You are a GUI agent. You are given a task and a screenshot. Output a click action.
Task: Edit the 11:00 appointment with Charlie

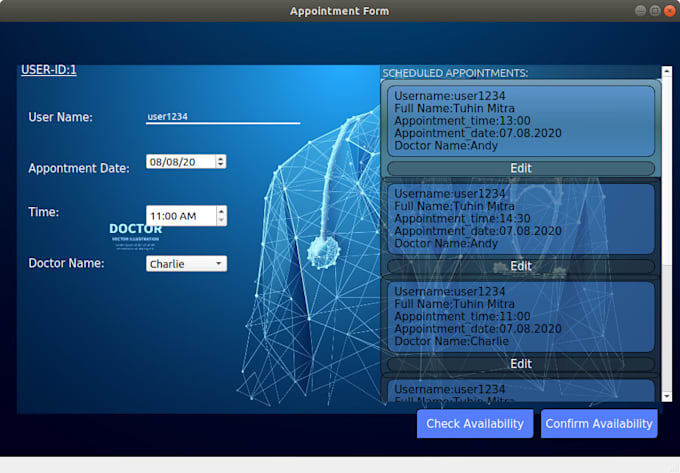pos(521,364)
